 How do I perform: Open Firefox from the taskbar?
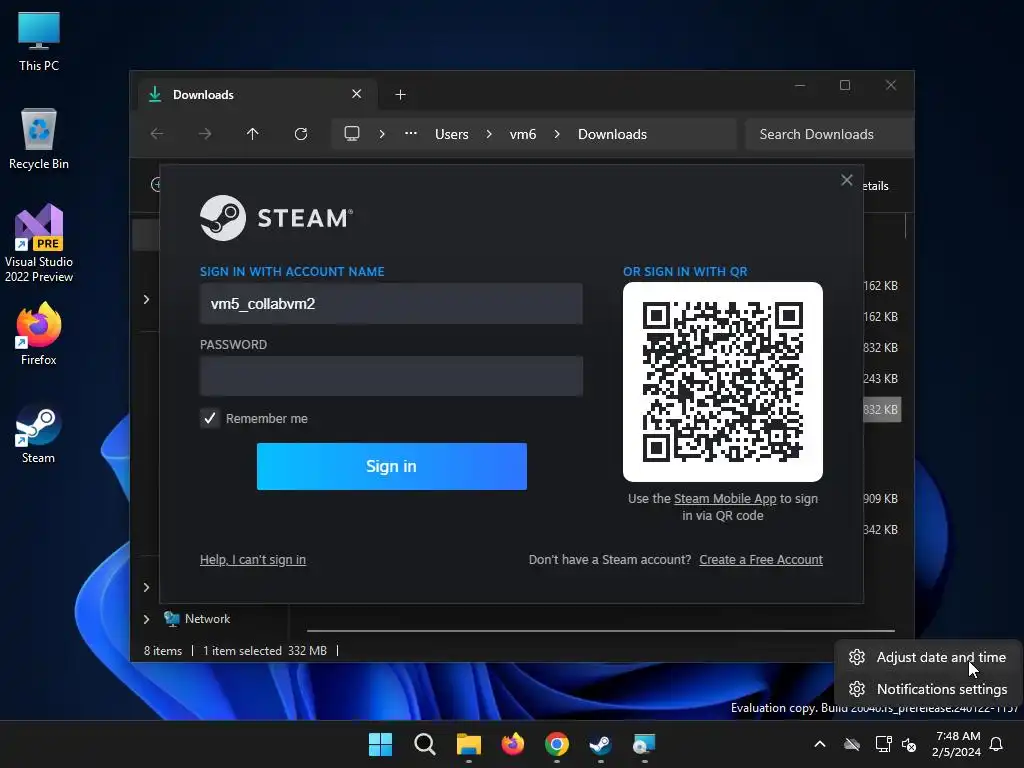(513, 744)
